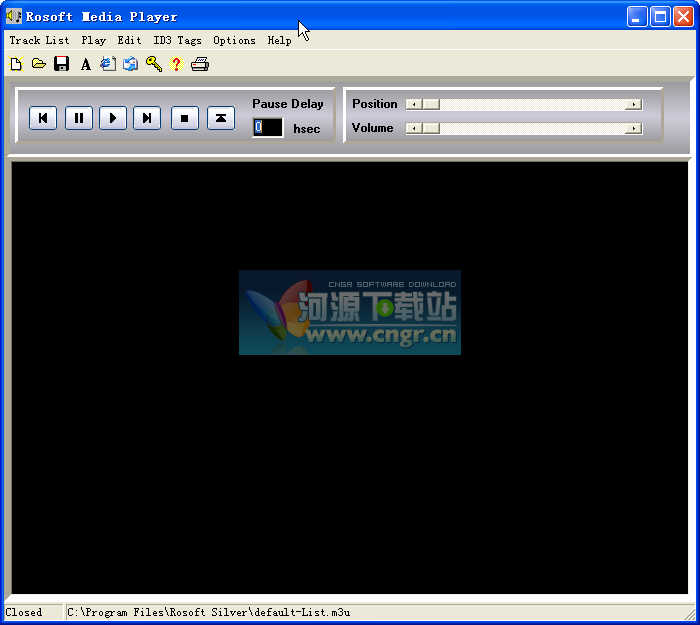Image resolution: width=700 pixels, height=625 pixels.
Task: Skip to next track
Action: click(147, 118)
